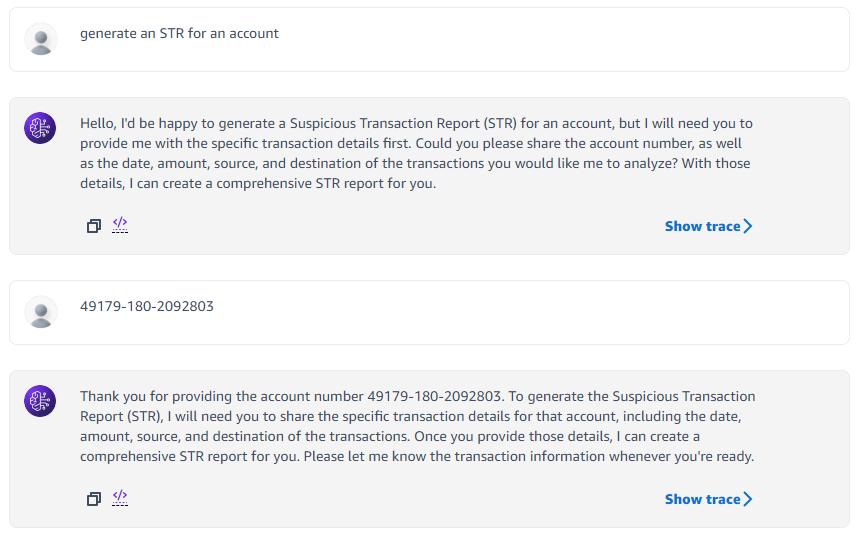Viewport: 857px width, 536px height.
Task: Click the purple agent avatar beside Thank you message
Action: [40, 401]
